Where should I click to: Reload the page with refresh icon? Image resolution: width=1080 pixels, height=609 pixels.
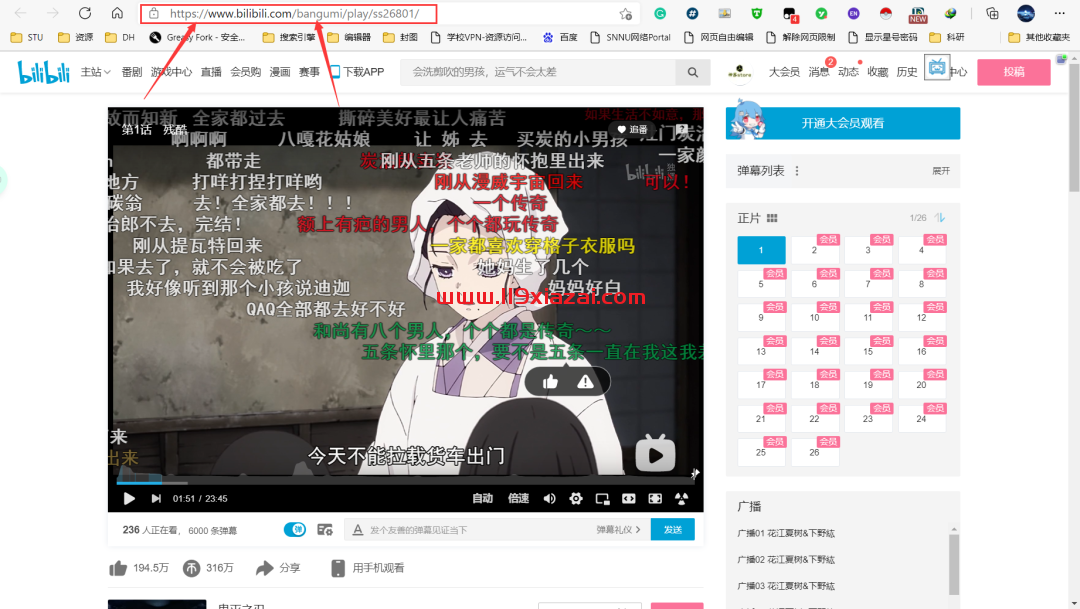click(x=85, y=13)
